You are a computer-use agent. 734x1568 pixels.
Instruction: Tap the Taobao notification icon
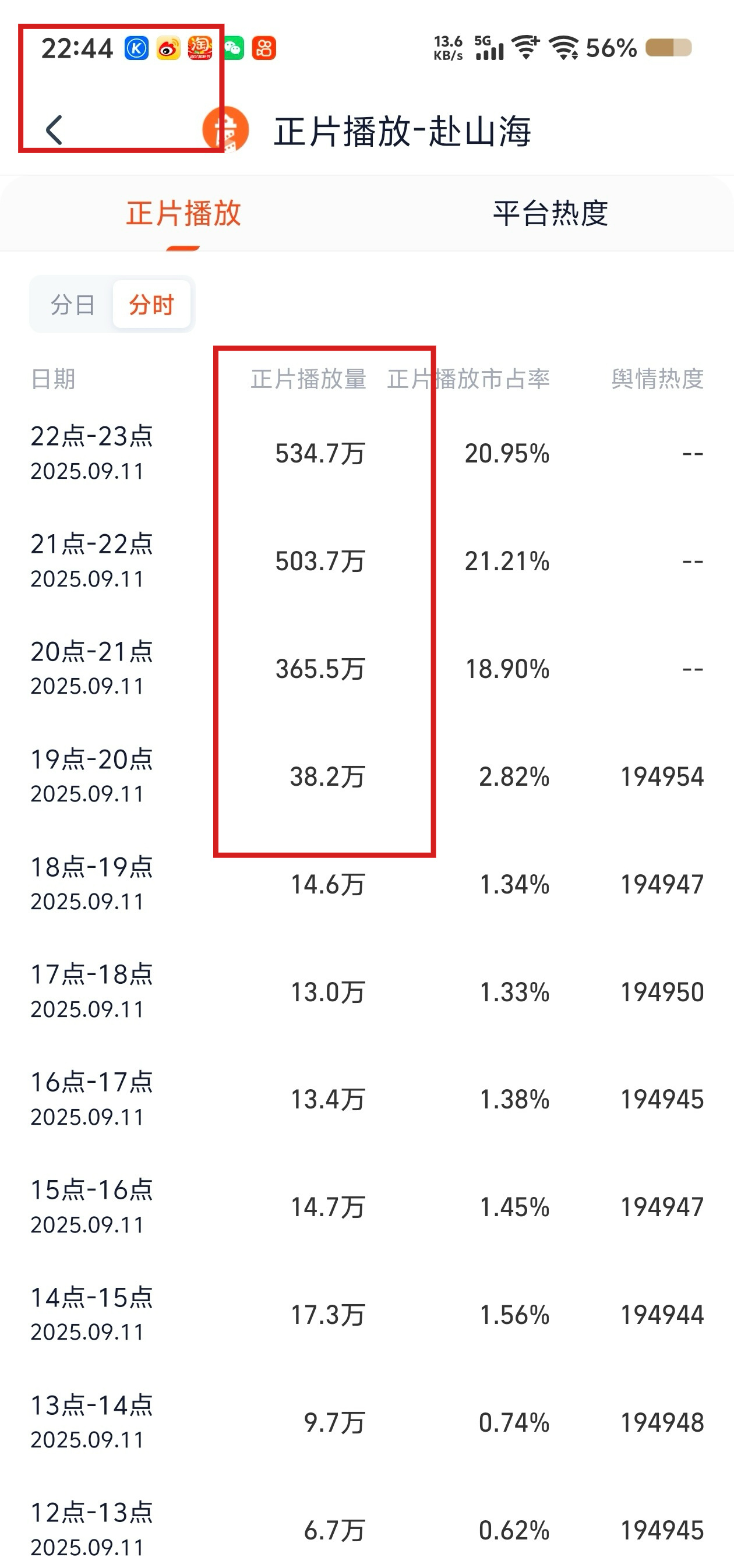point(200,48)
